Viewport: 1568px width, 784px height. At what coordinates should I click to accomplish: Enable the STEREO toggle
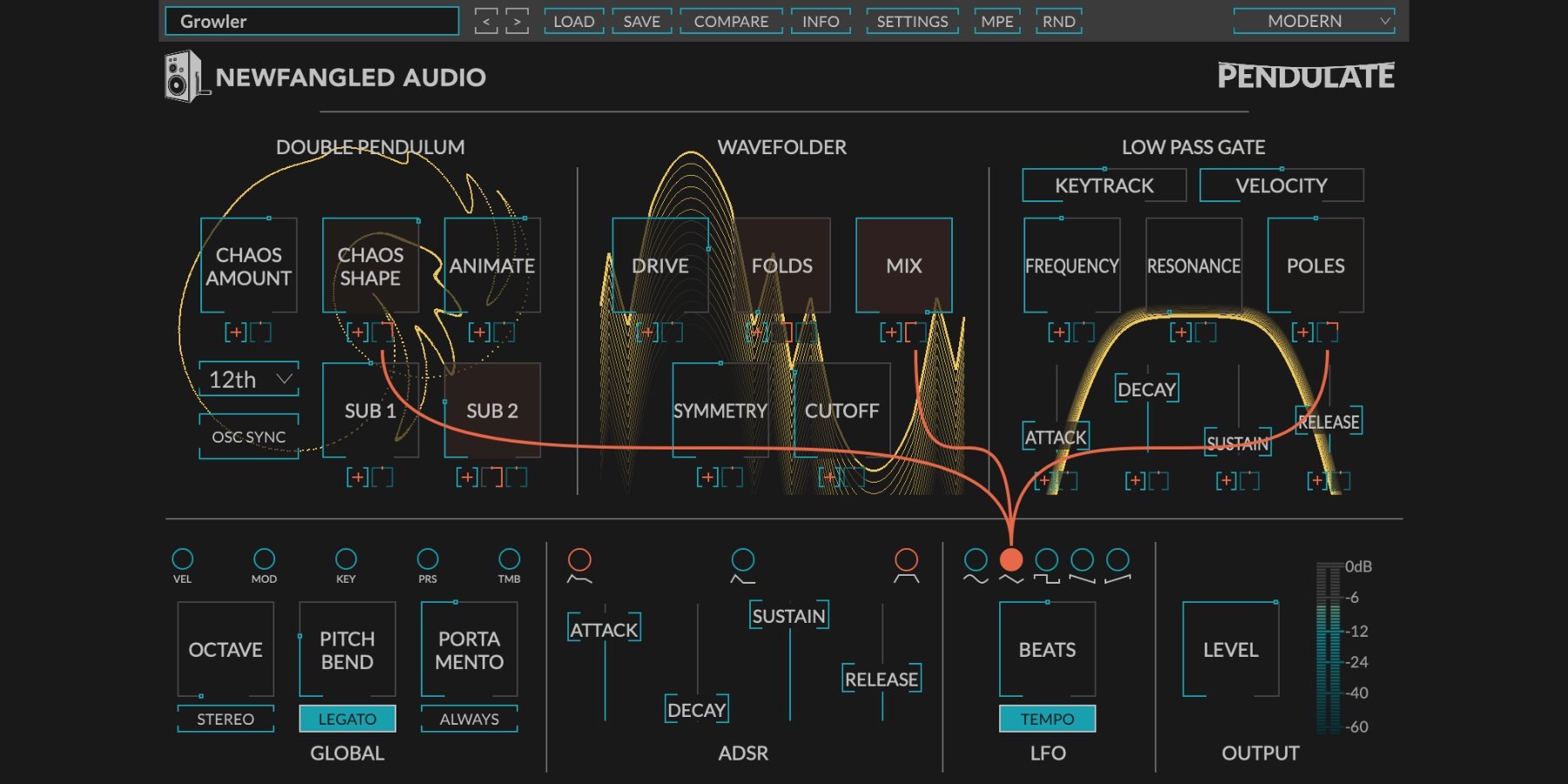(x=225, y=719)
